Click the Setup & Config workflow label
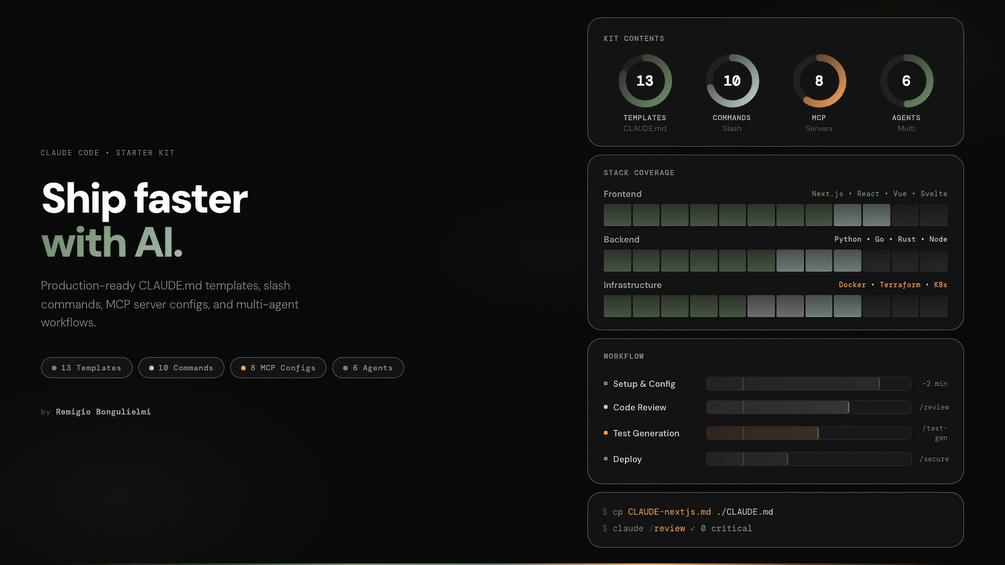This screenshot has width=1005, height=565. pyautogui.click(x=644, y=384)
